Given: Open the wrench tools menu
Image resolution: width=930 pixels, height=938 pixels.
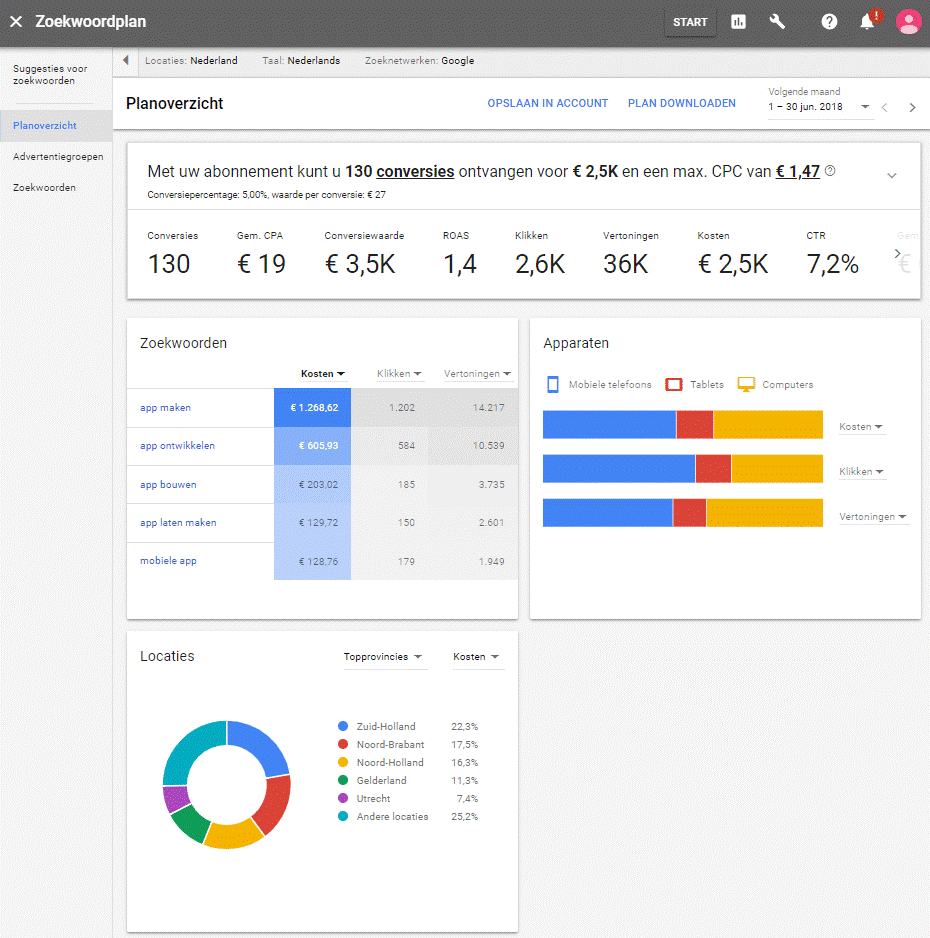Looking at the screenshot, I should pyautogui.click(x=777, y=21).
